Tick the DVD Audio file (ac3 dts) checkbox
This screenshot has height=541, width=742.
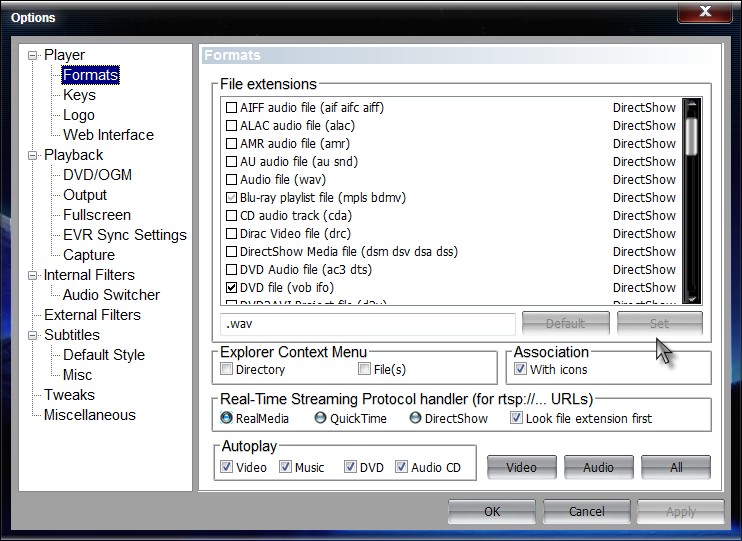(x=231, y=269)
